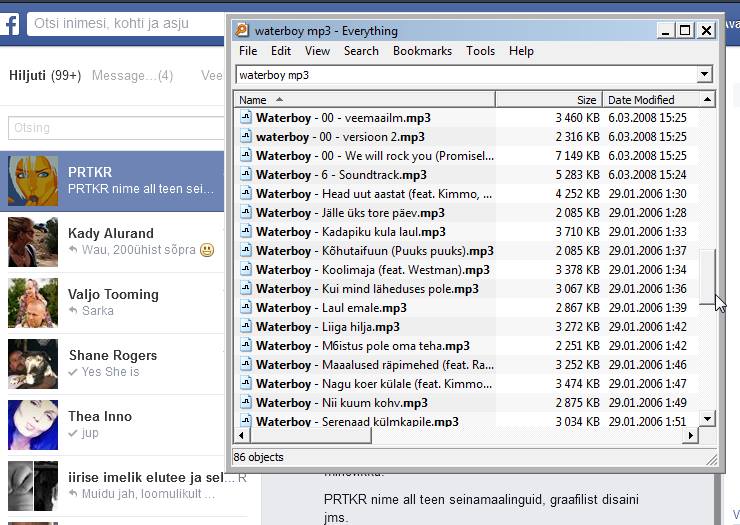Click the Everything app title bar icon
Viewport: 740px width, 525px height.
242,30
